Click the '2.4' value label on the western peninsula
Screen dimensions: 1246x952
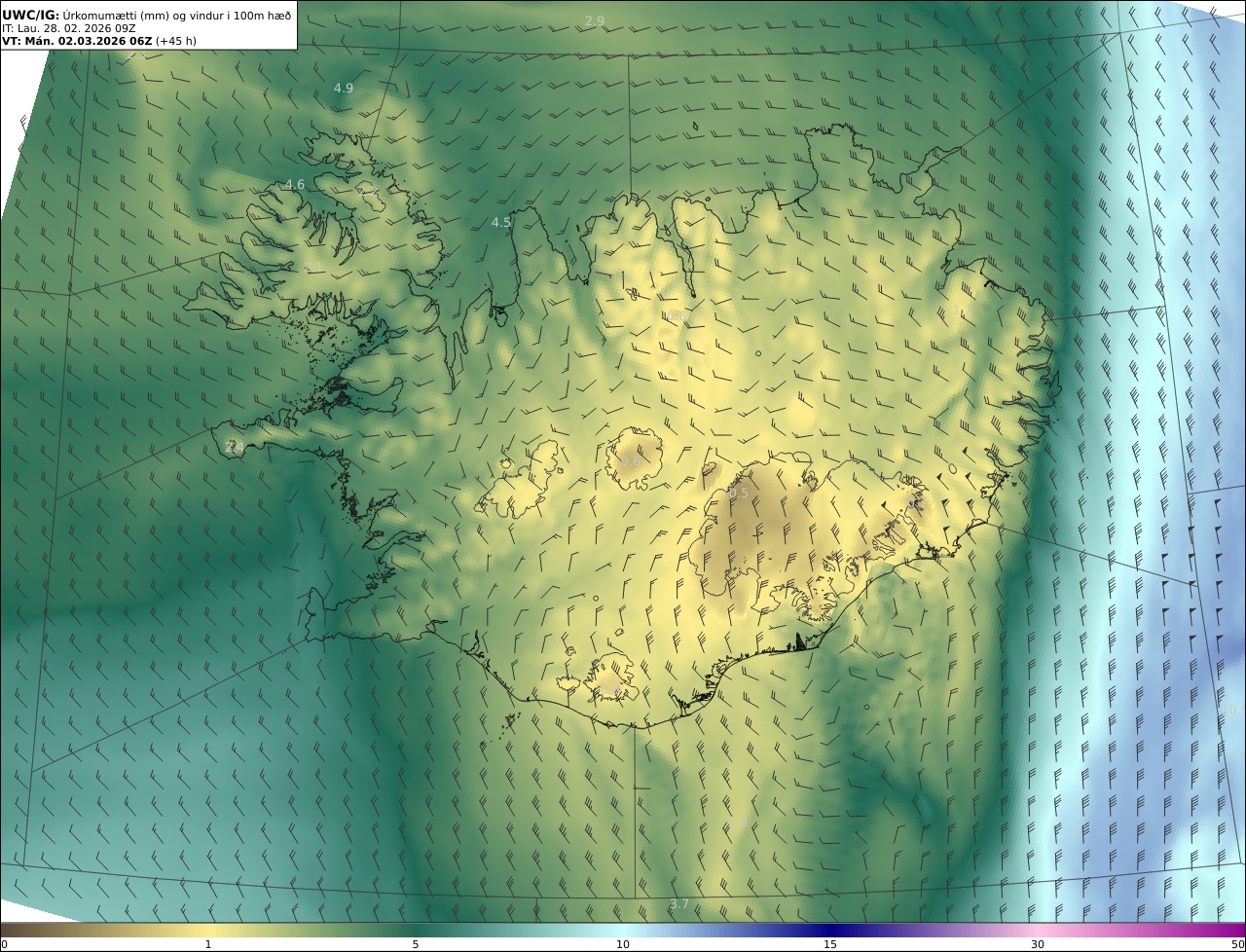click(235, 447)
